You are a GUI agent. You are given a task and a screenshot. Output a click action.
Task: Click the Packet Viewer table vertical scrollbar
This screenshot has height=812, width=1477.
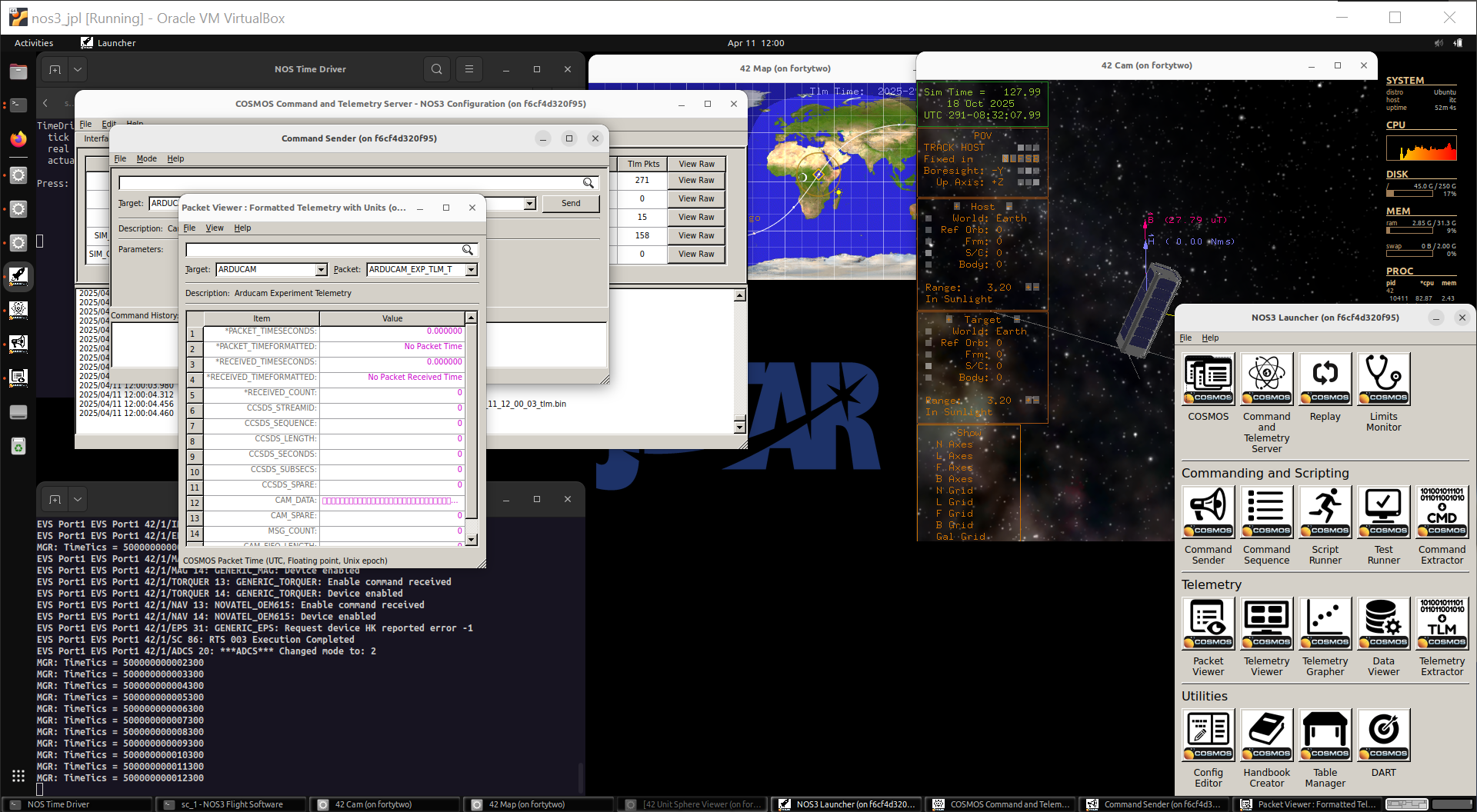click(472, 429)
